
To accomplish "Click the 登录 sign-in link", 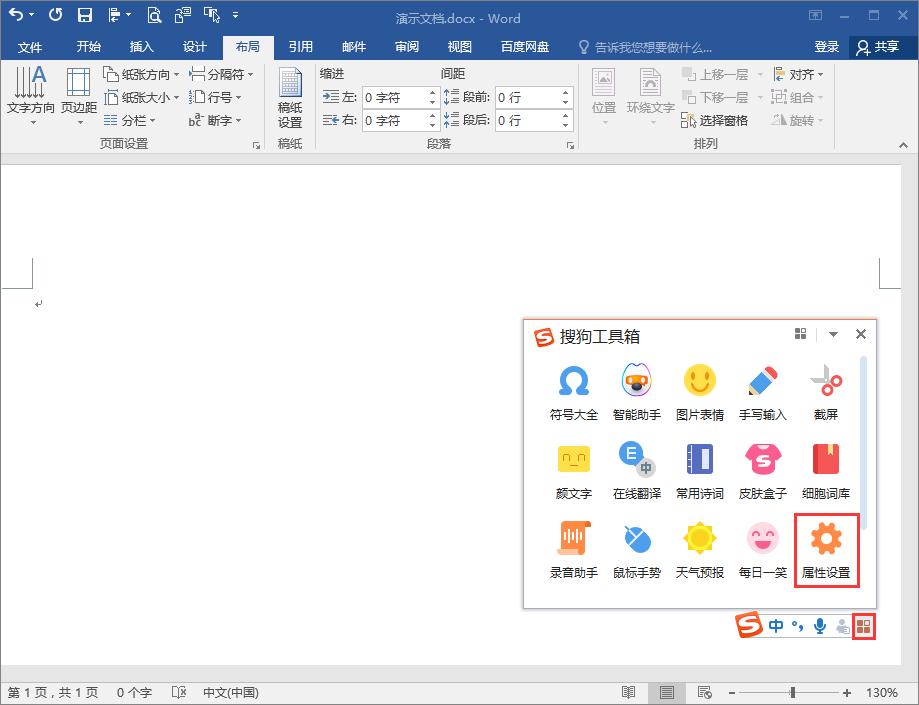I will pyautogui.click(x=827, y=46).
